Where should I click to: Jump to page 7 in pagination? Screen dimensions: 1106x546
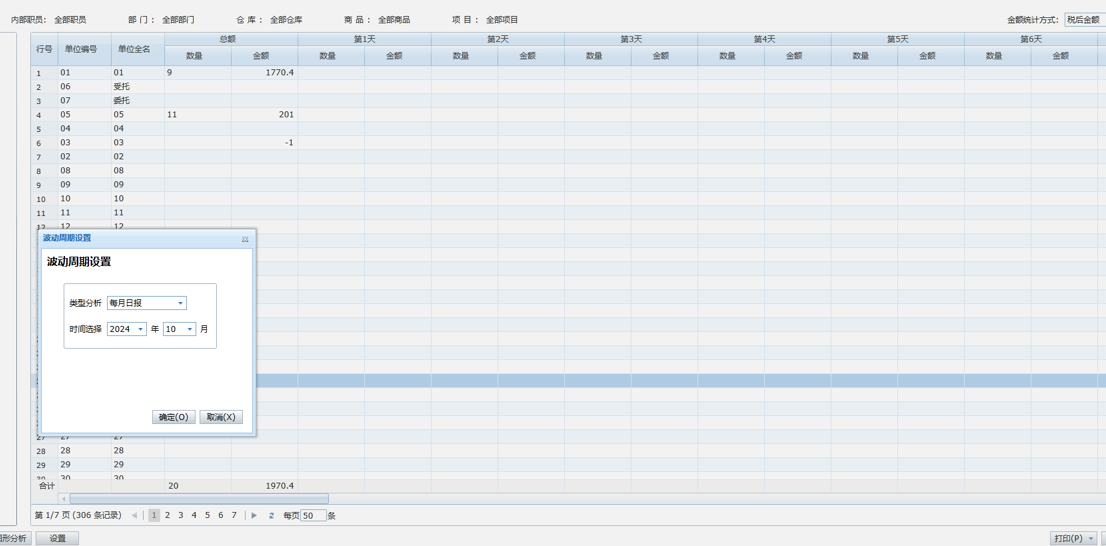point(234,516)
